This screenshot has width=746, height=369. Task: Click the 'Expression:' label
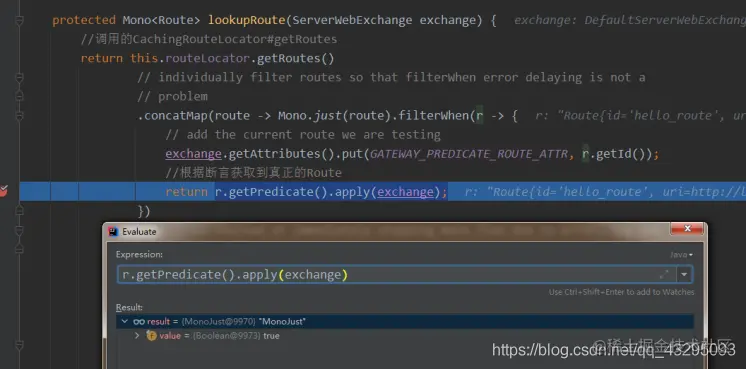coord(139,254)
